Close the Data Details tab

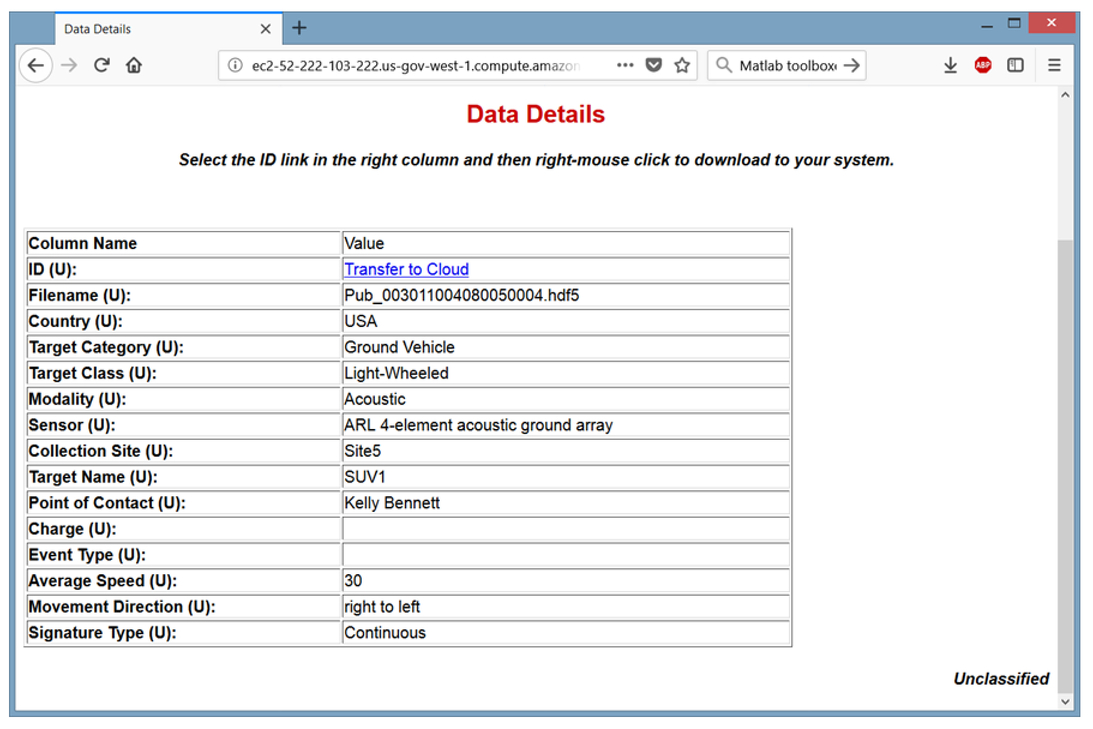point(266,29)
